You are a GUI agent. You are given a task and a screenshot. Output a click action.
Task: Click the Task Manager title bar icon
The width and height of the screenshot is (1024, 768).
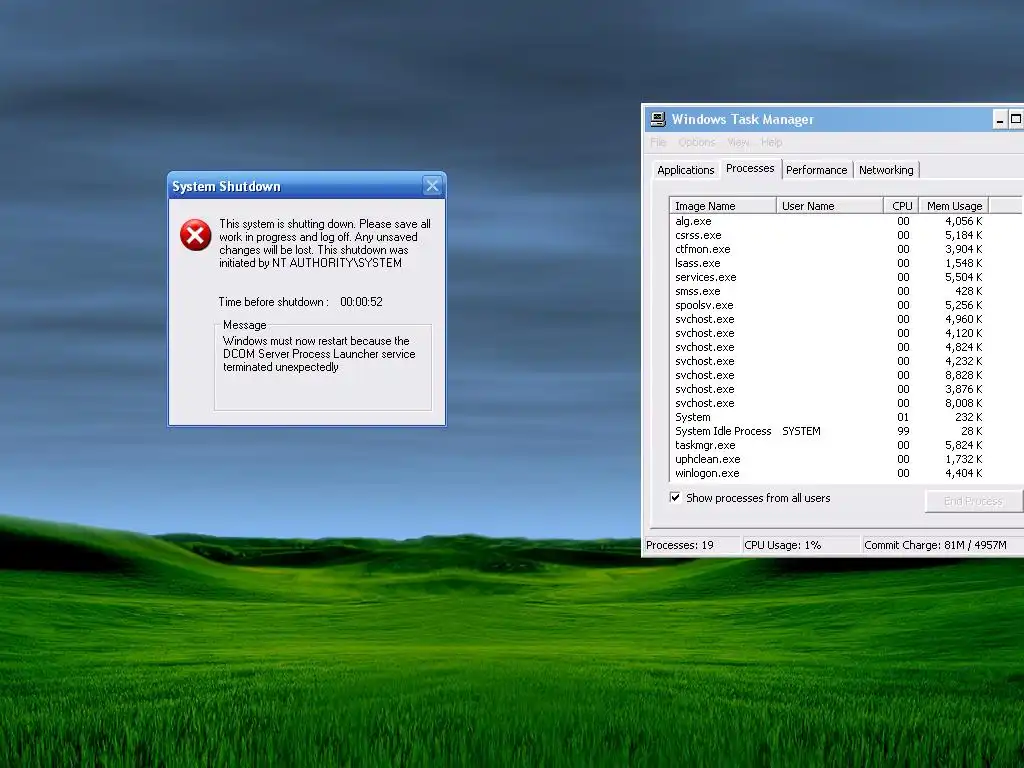coord(658,119)
